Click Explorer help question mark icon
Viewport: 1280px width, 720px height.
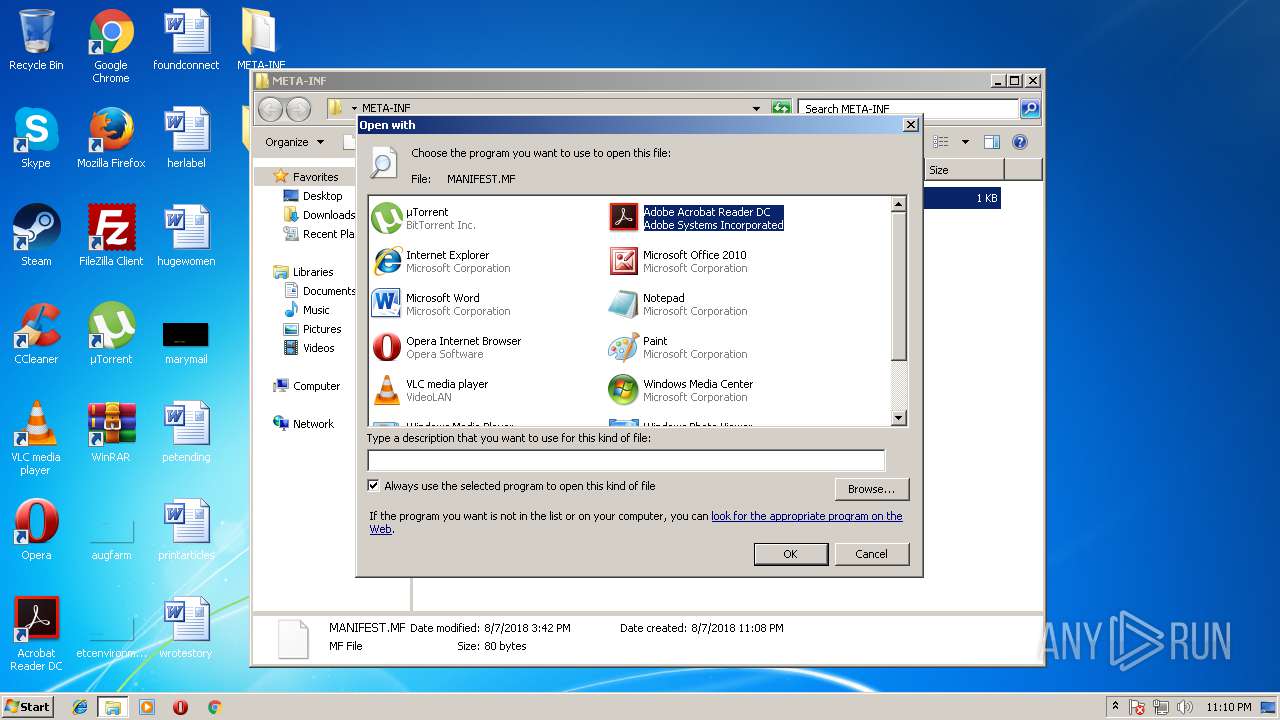tap(1020, 142)
